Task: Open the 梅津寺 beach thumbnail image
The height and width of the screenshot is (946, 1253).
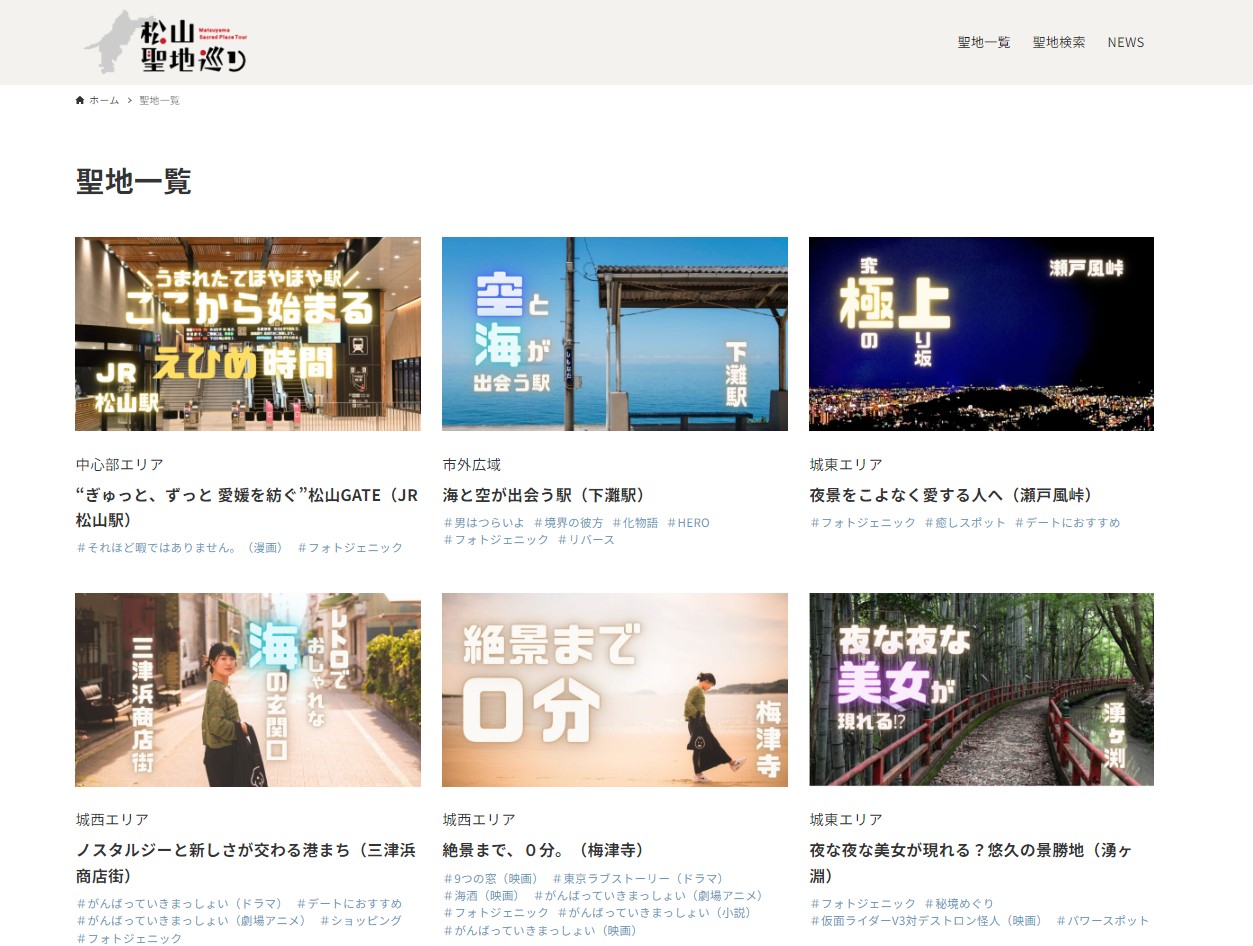Action: click(x=615, y=690)
